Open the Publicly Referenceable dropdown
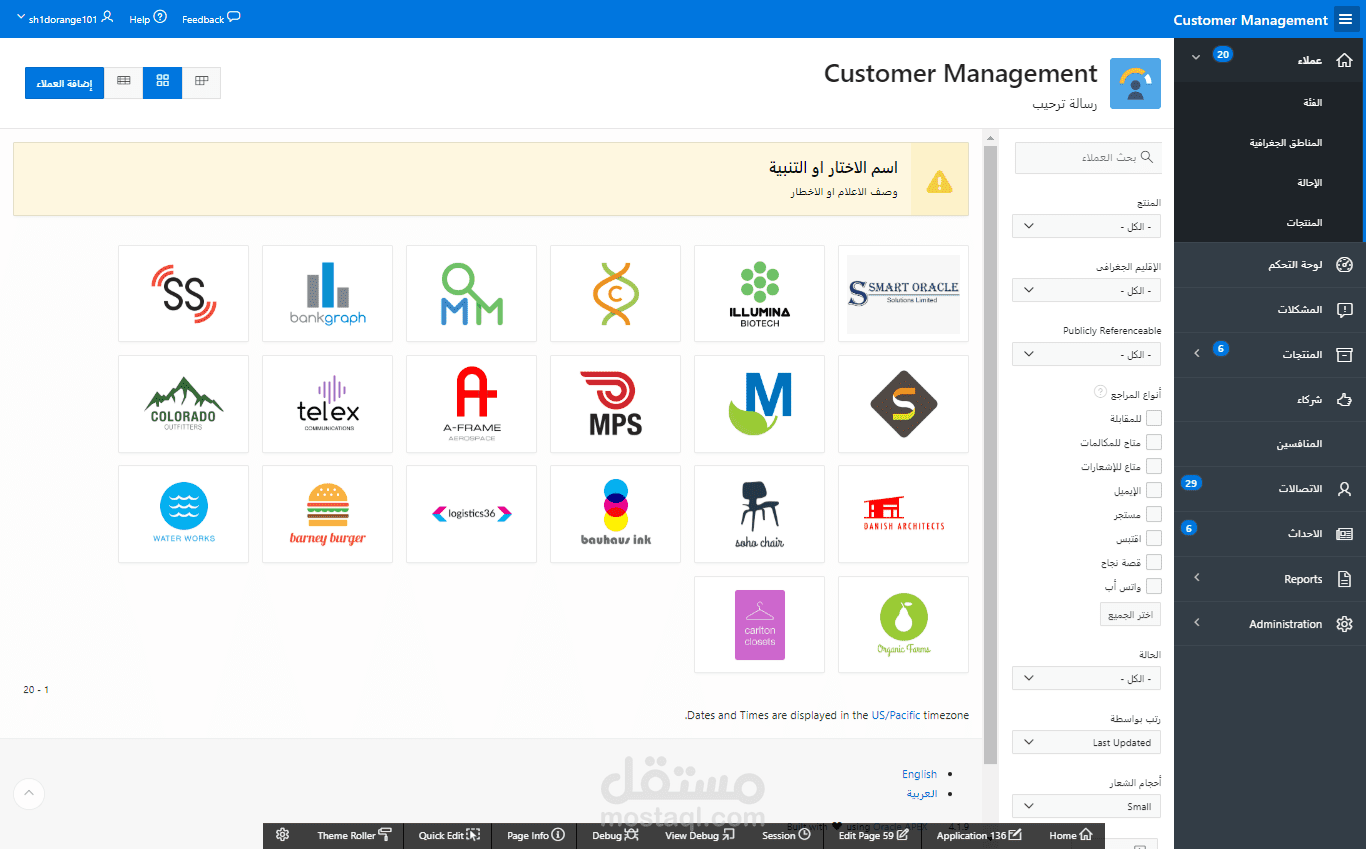Viewport: 1366px width, 849px height. 1086,354
